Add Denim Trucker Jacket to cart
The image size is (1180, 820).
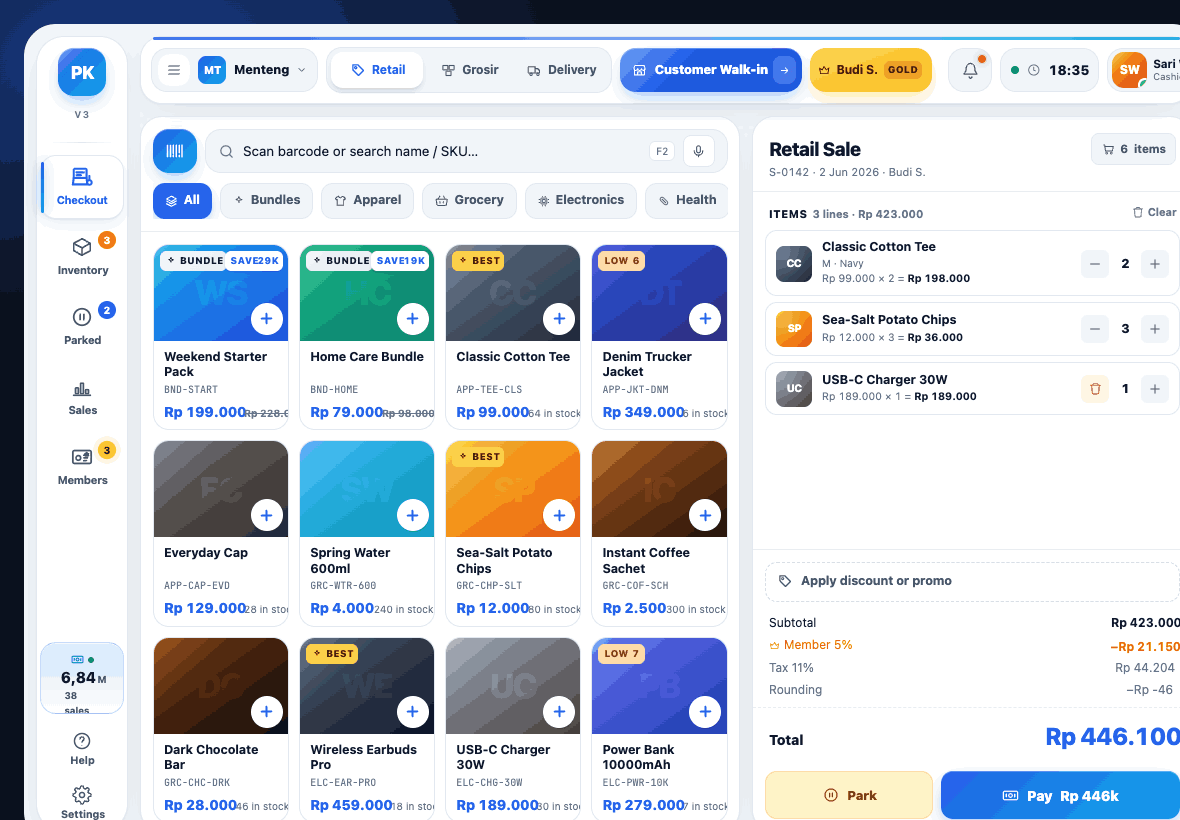coord(705,319)
